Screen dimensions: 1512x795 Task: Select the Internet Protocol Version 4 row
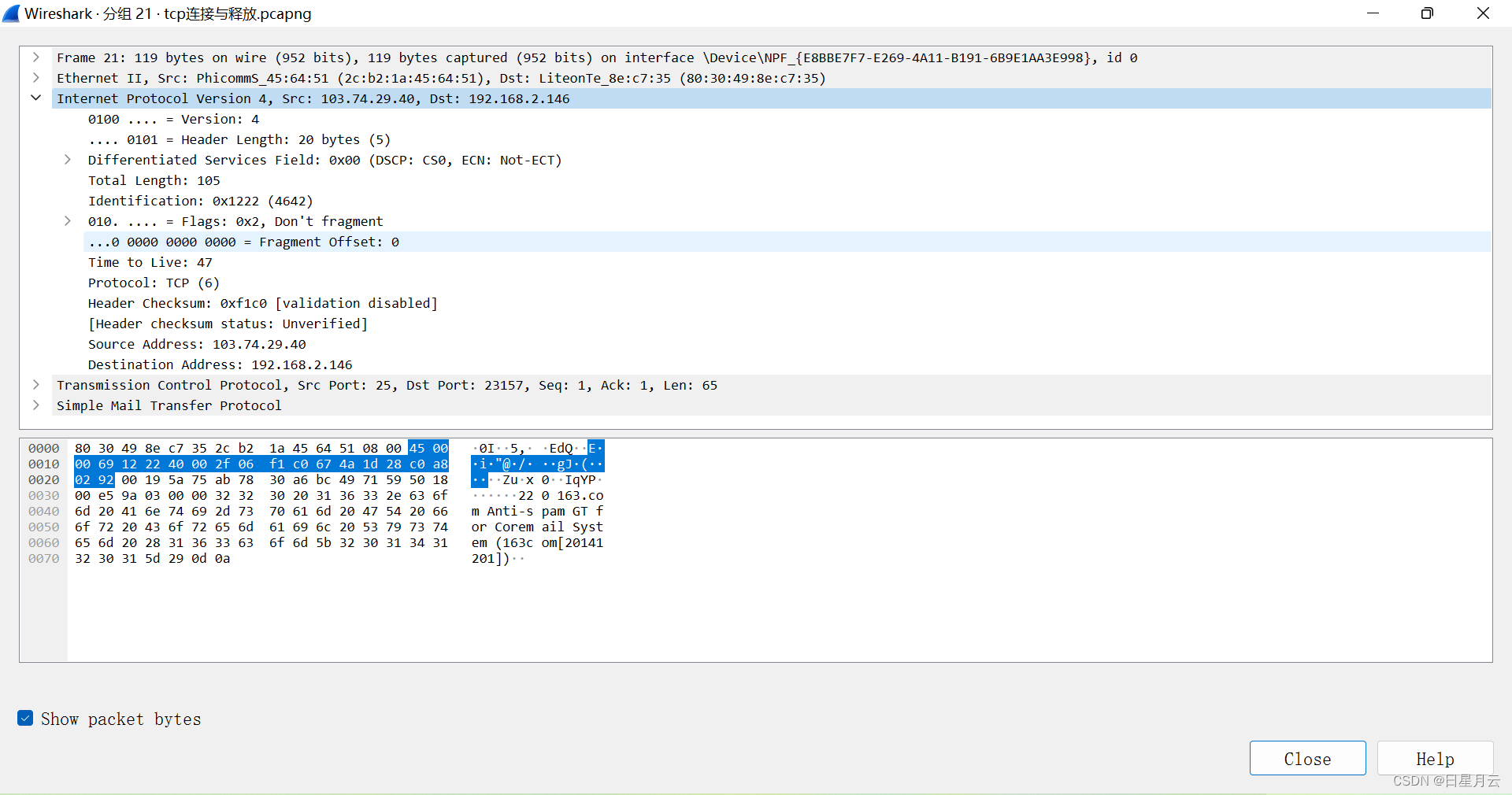coord(772,98)
